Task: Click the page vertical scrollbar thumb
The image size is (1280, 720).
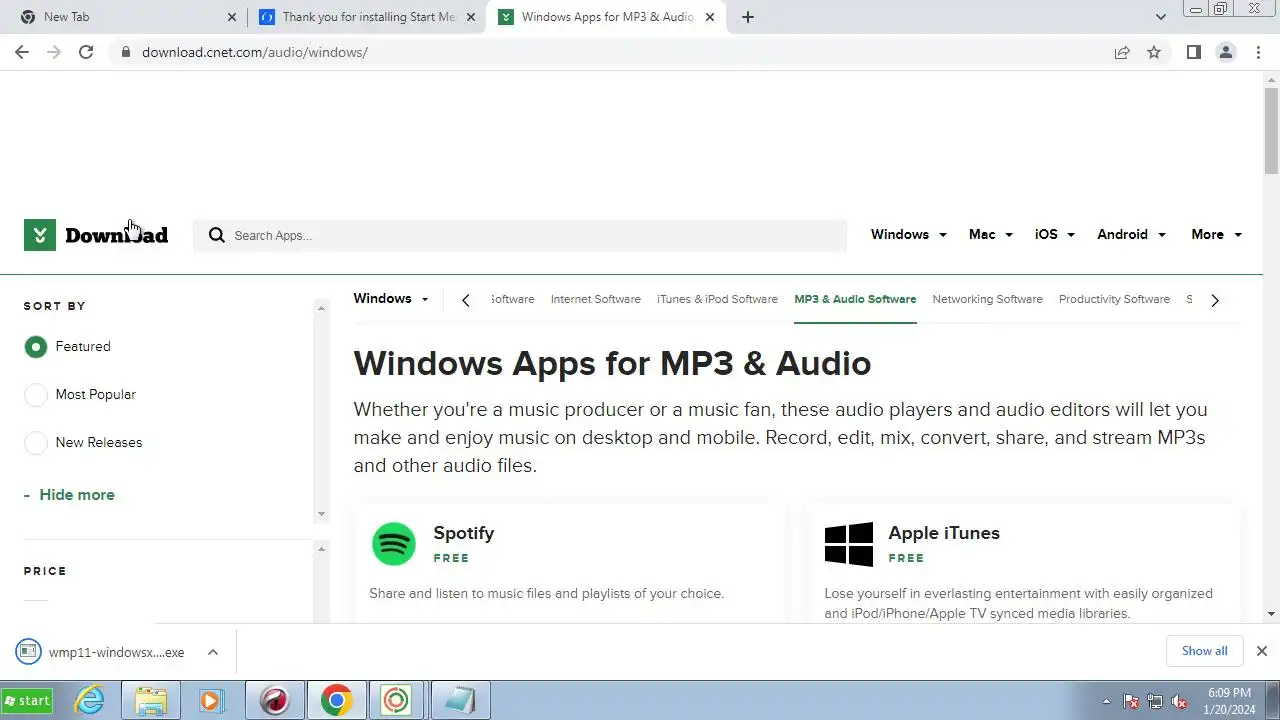Action: [1271, 131]
